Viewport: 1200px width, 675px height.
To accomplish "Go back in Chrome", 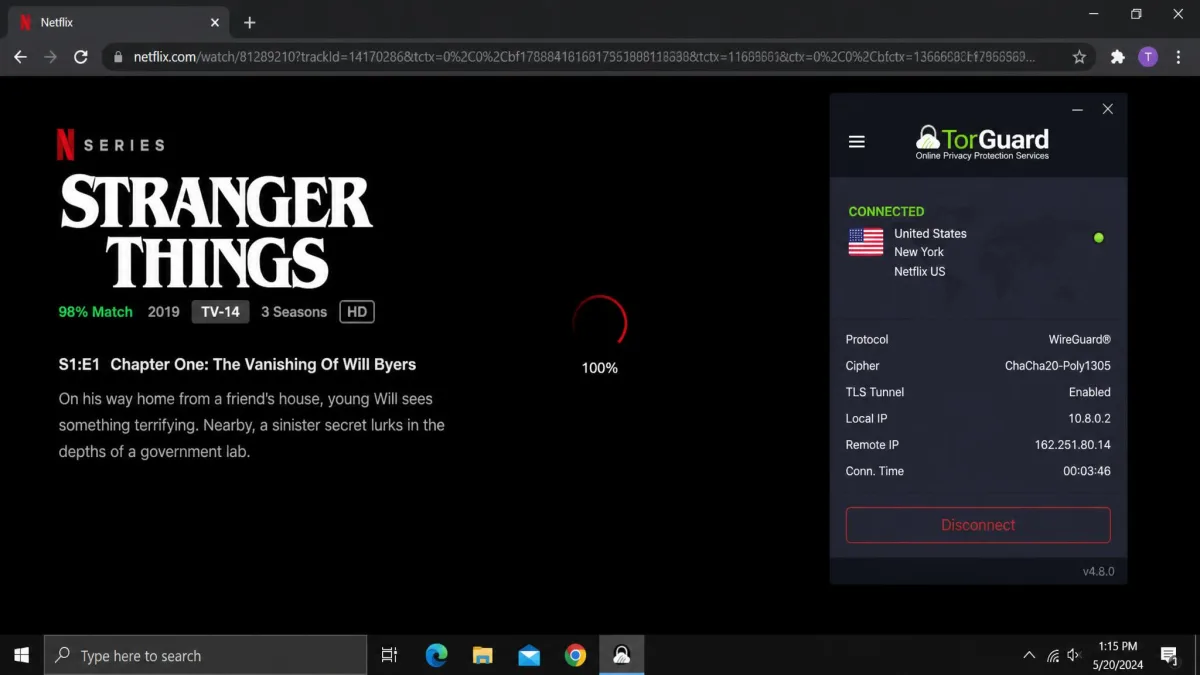I will (20, 57).
